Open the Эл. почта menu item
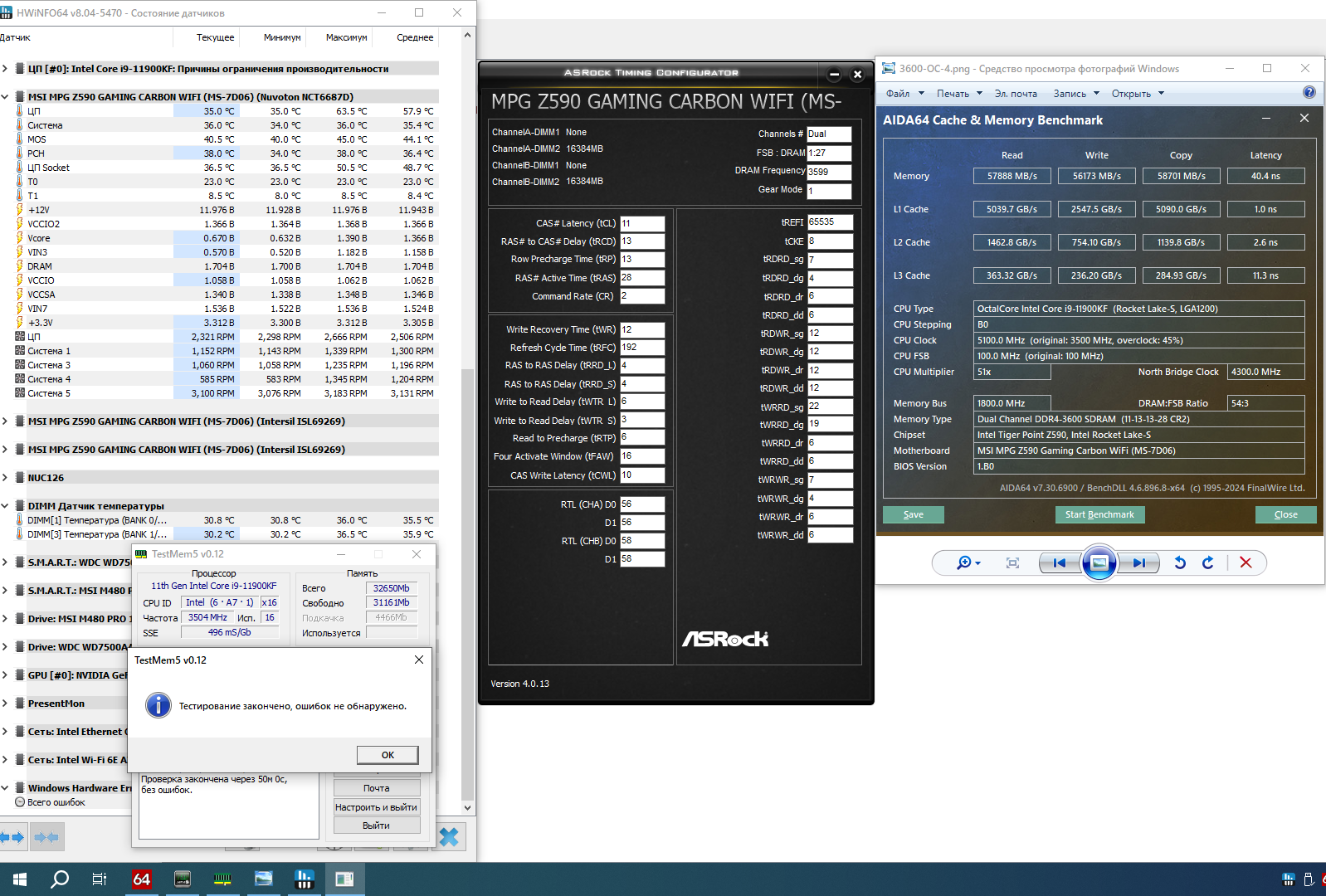Image resolution: width=1326 pixels, height=896 pixels. [1016, 94]
